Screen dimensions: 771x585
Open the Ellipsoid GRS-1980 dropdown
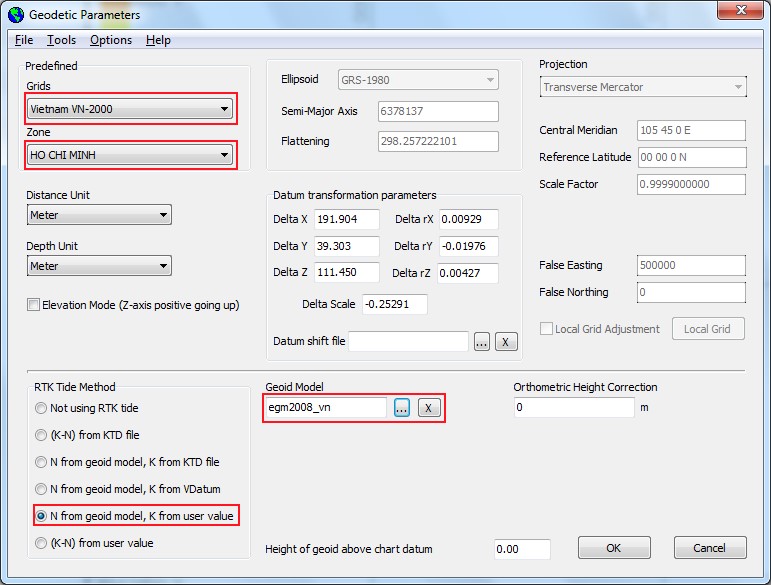[x=418, y=80]
